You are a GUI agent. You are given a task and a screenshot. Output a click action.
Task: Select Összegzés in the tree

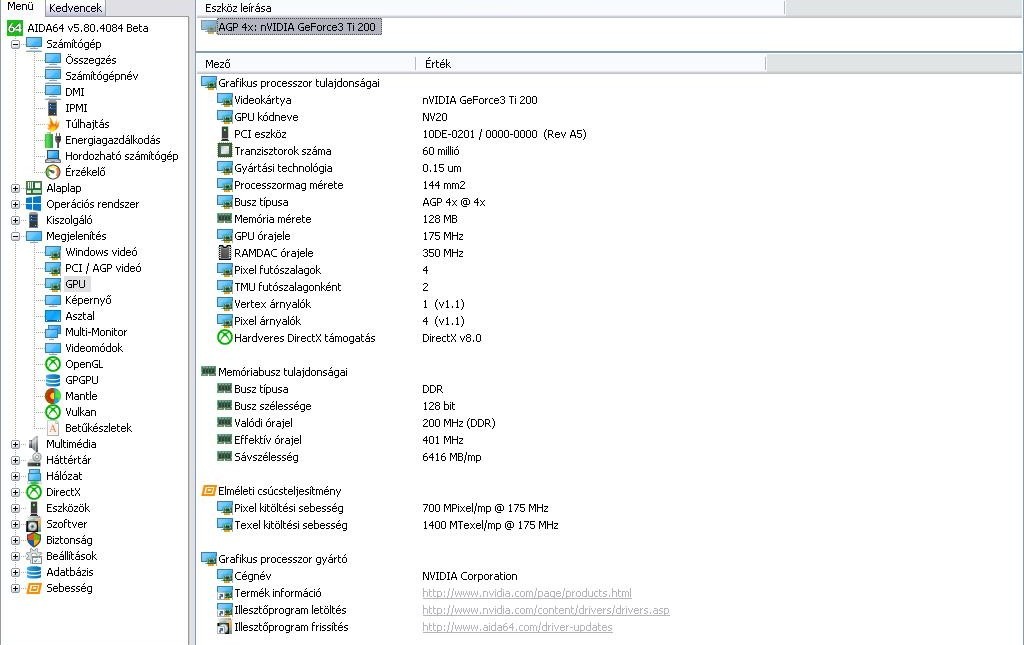coord(91,60)
